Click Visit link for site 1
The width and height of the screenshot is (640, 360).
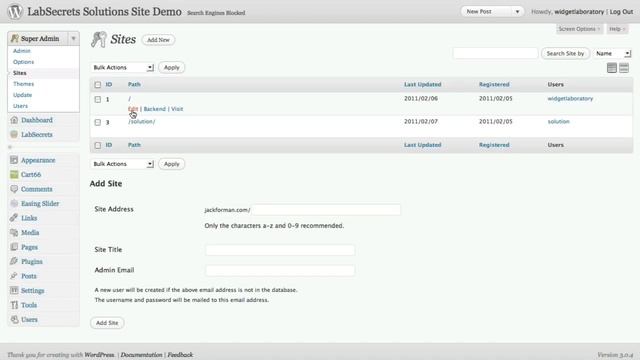click(x=177, y=109)
